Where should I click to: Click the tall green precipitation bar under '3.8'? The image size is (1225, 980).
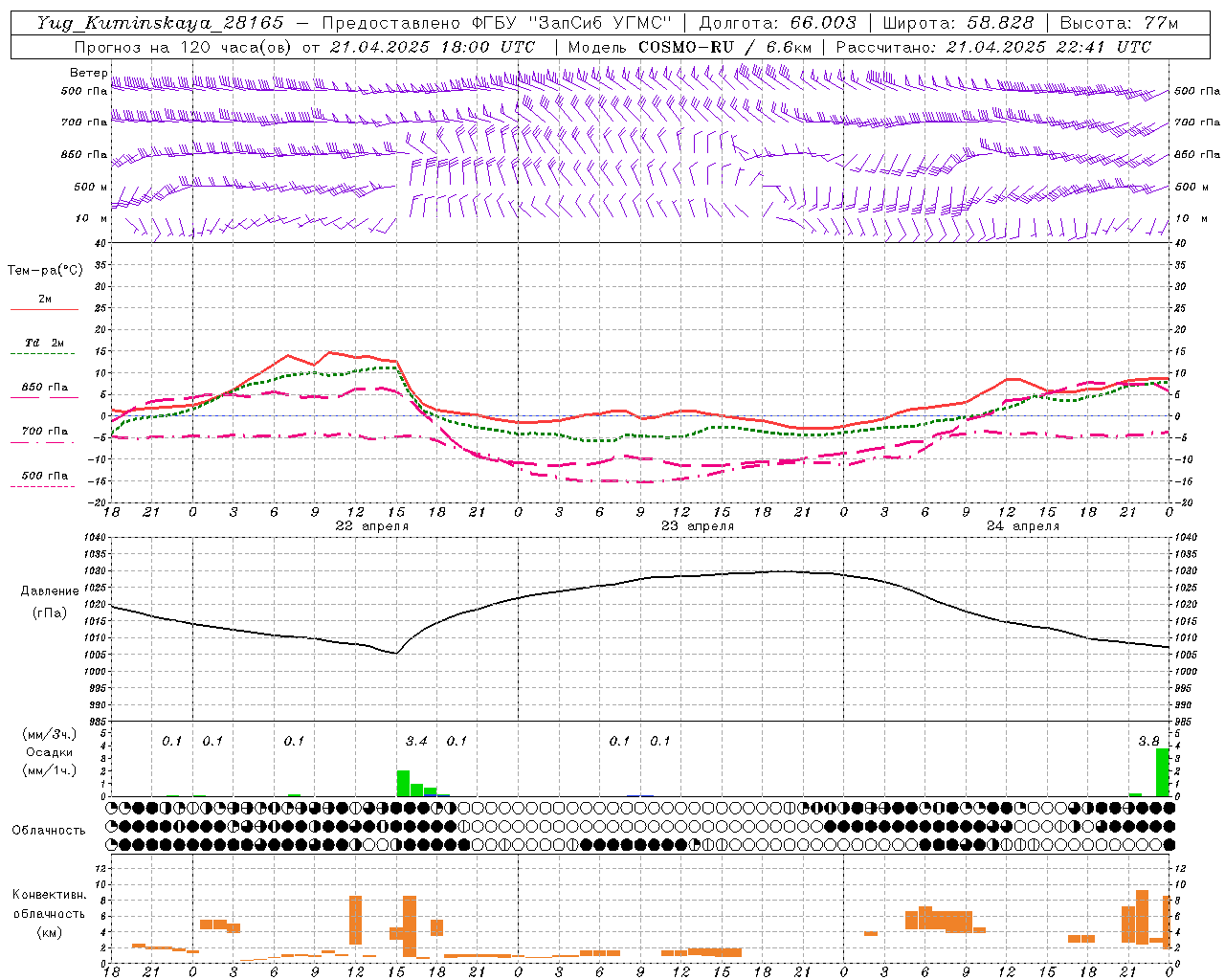(1162, 772)
